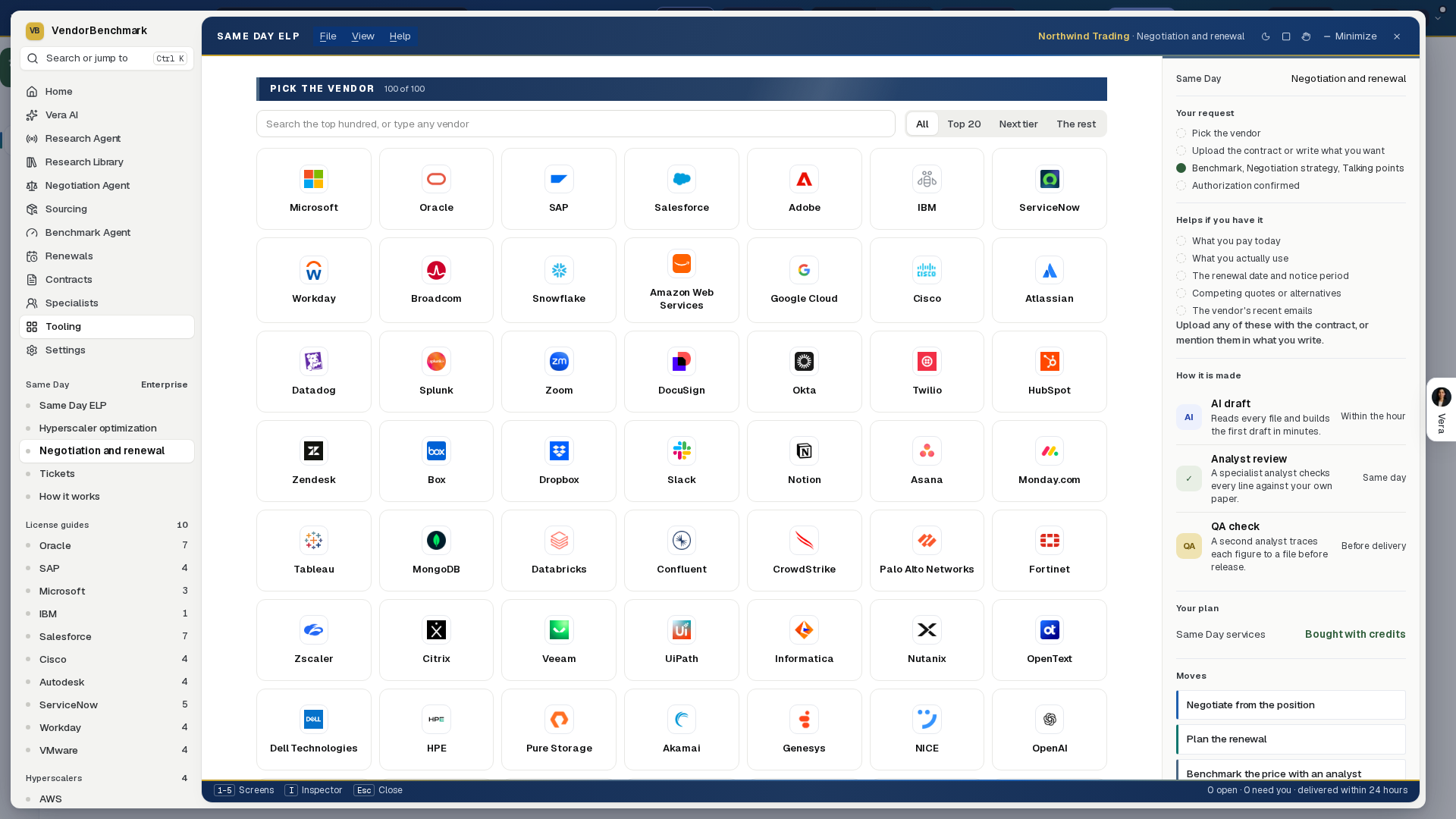
Task: Open the File menu
Action: [328, 36]
